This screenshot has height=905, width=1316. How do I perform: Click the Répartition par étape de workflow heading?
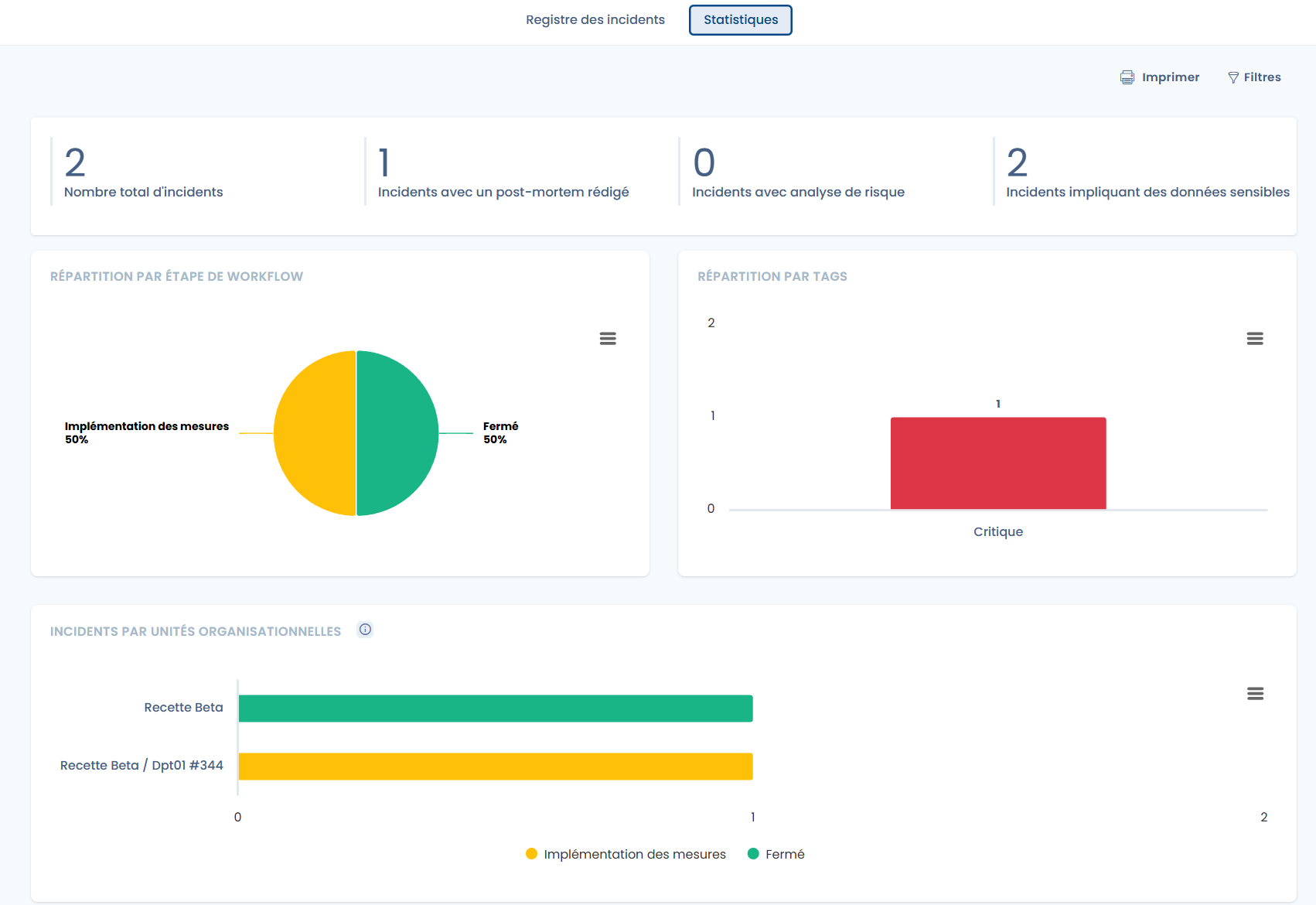176,276
